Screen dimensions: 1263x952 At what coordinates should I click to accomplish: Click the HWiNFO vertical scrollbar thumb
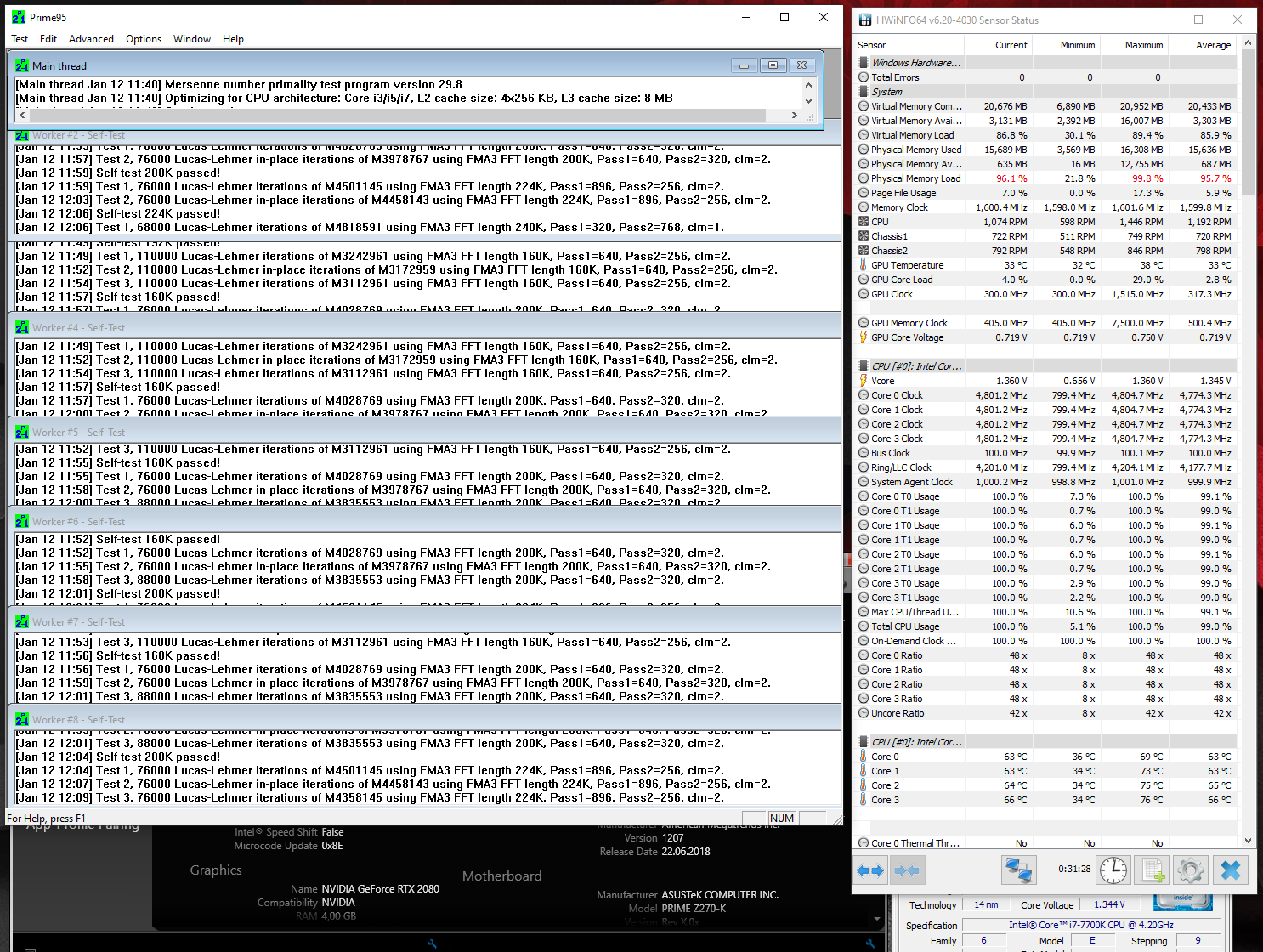[x=1248, y=122]
